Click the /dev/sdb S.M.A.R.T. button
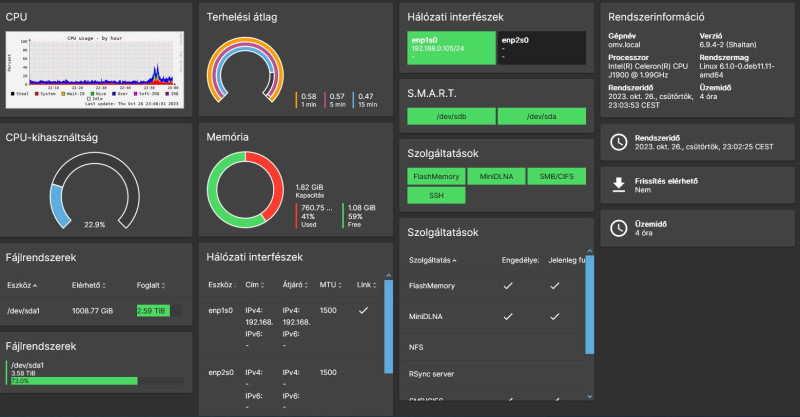 pos(451,116)
